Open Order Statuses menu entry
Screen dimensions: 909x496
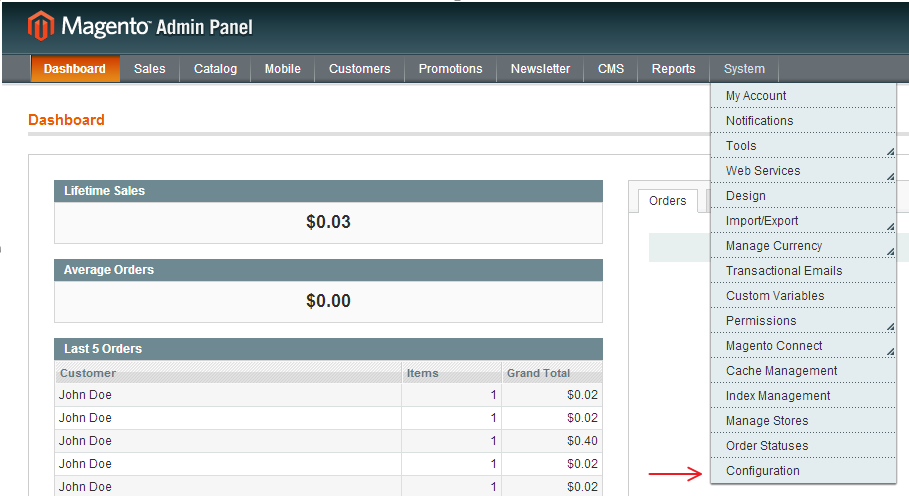(x=803, y=444)
